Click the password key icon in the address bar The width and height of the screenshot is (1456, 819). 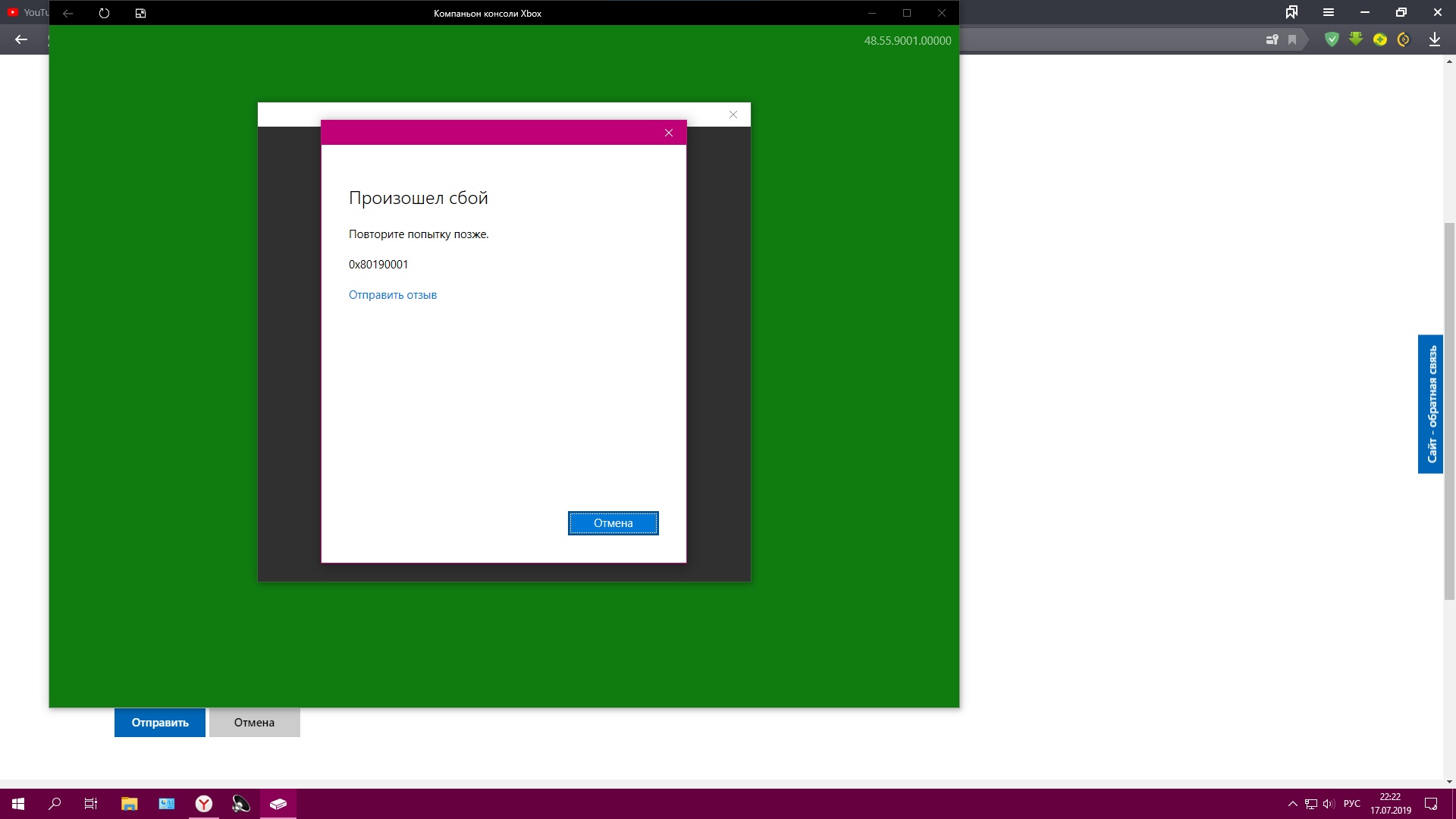1272,39
